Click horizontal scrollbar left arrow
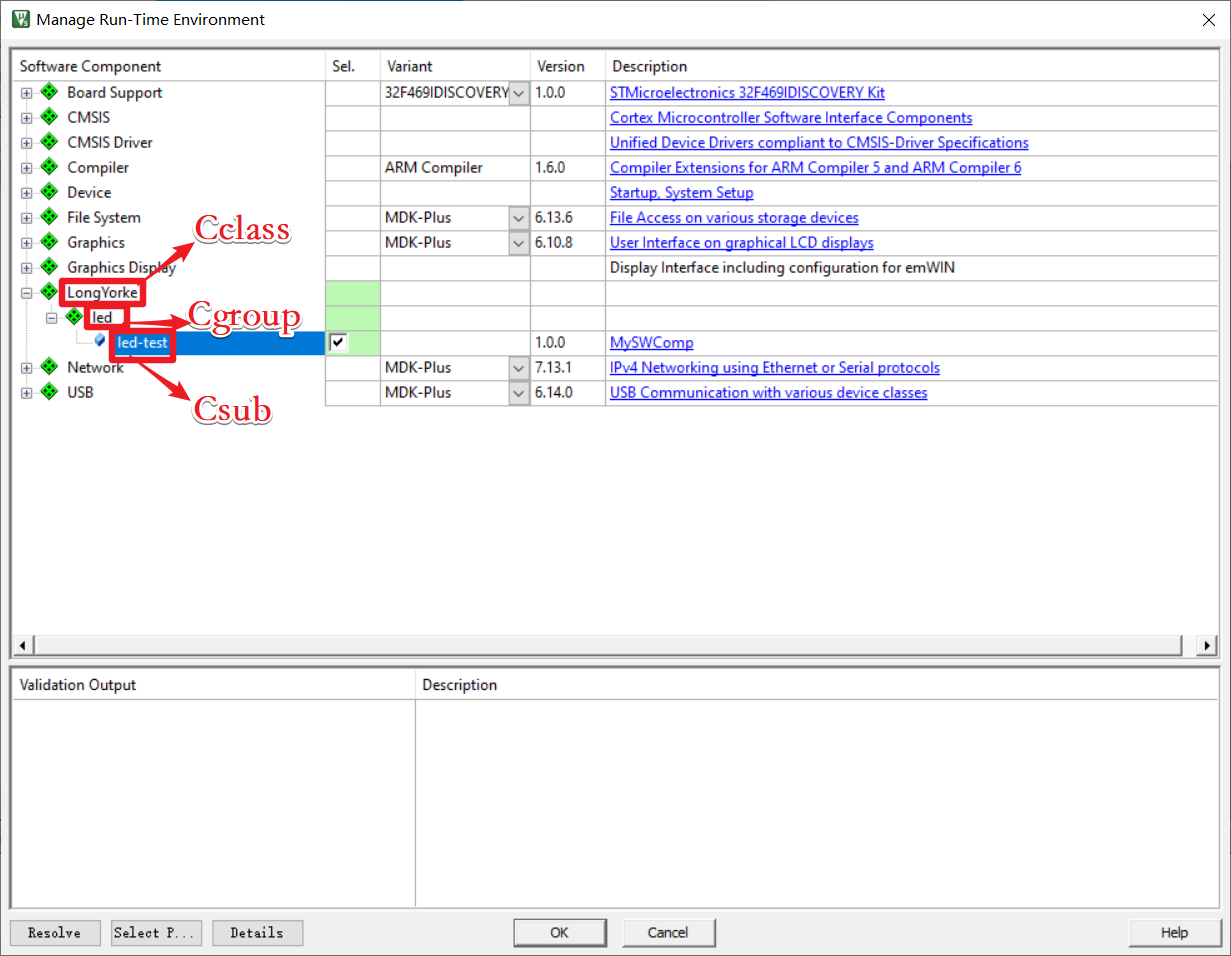Screen dimensions: 1231x956 22,645
